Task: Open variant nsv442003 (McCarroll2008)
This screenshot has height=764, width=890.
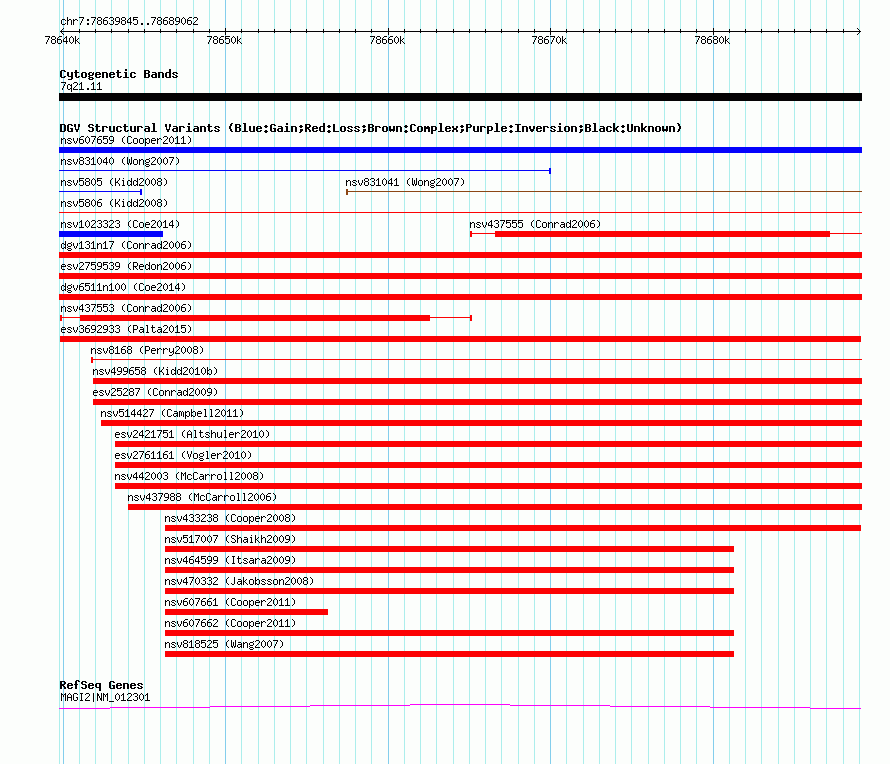Action: pos(189,476)
